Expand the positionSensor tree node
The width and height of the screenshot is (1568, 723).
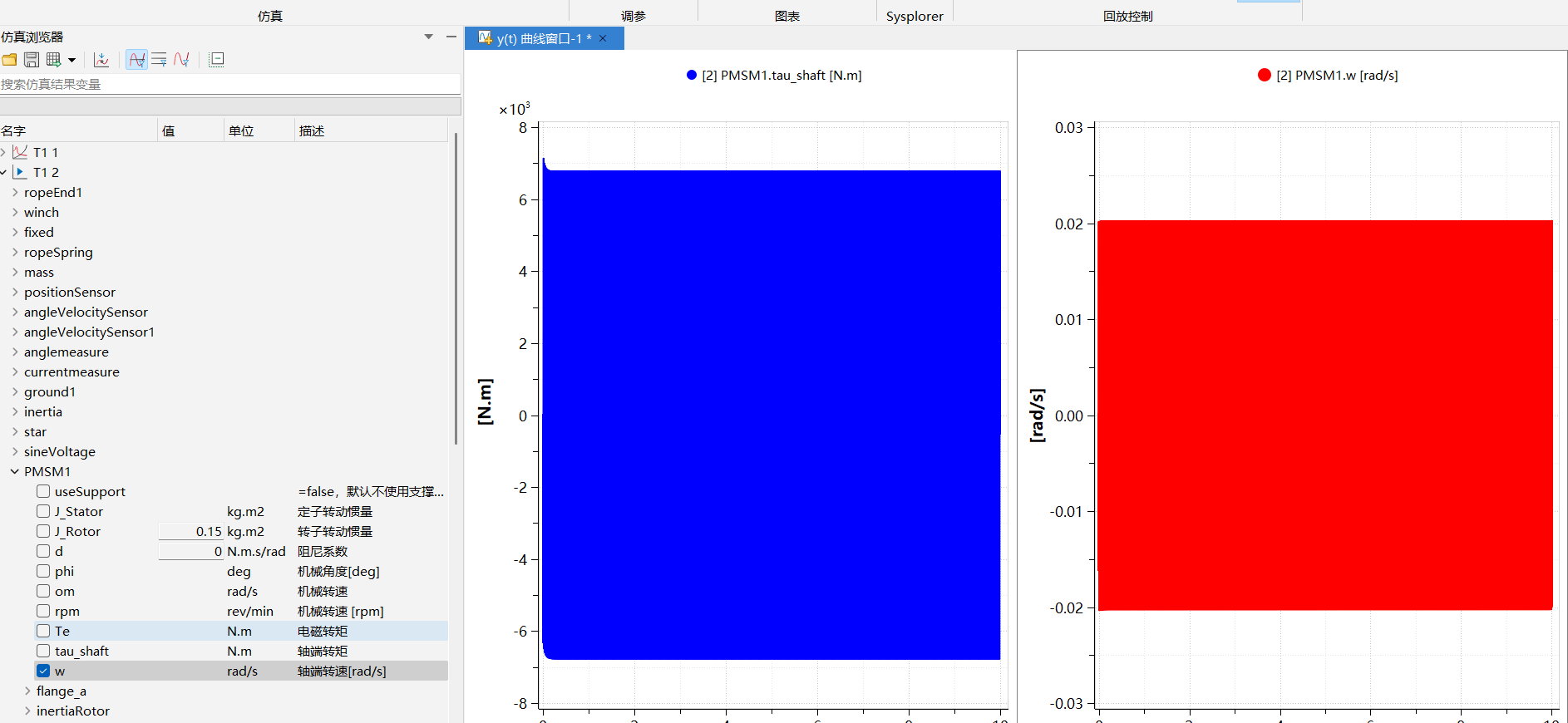point(15,292)
